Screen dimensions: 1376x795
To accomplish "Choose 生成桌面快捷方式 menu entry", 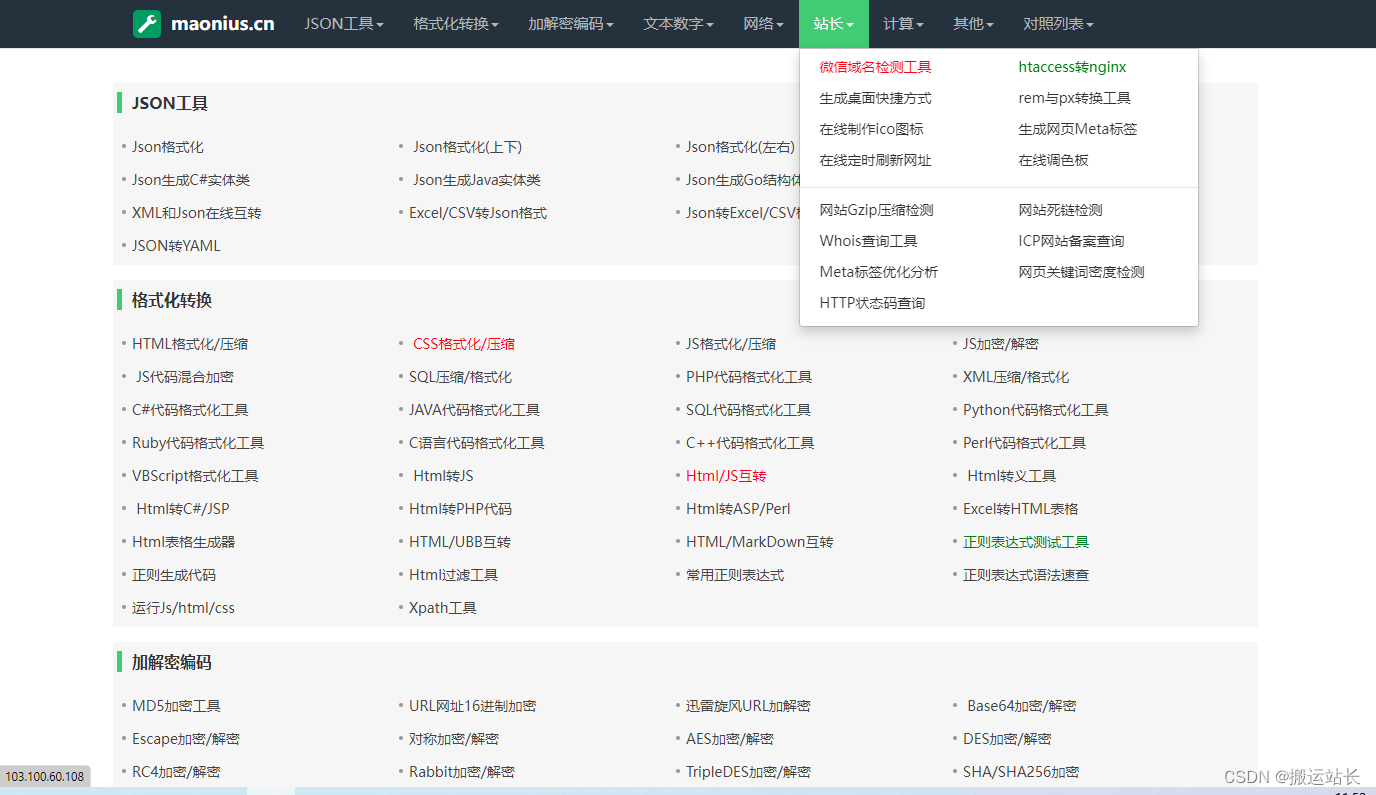I will pos(876,98).
